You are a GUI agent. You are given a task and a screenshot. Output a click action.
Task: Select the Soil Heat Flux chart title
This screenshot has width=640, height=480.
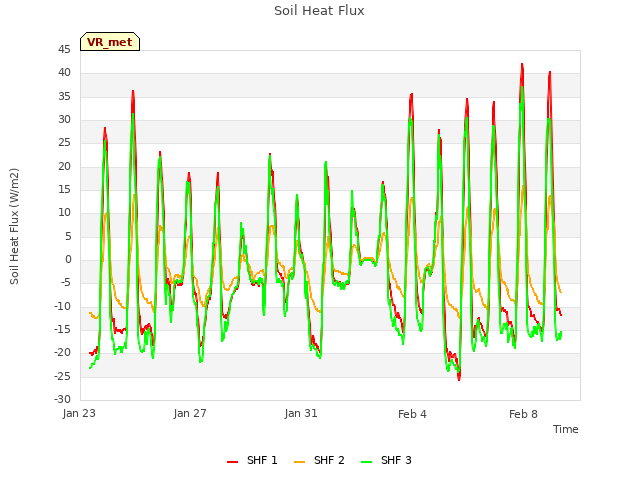pyautogui.click(x=319, y=11)
